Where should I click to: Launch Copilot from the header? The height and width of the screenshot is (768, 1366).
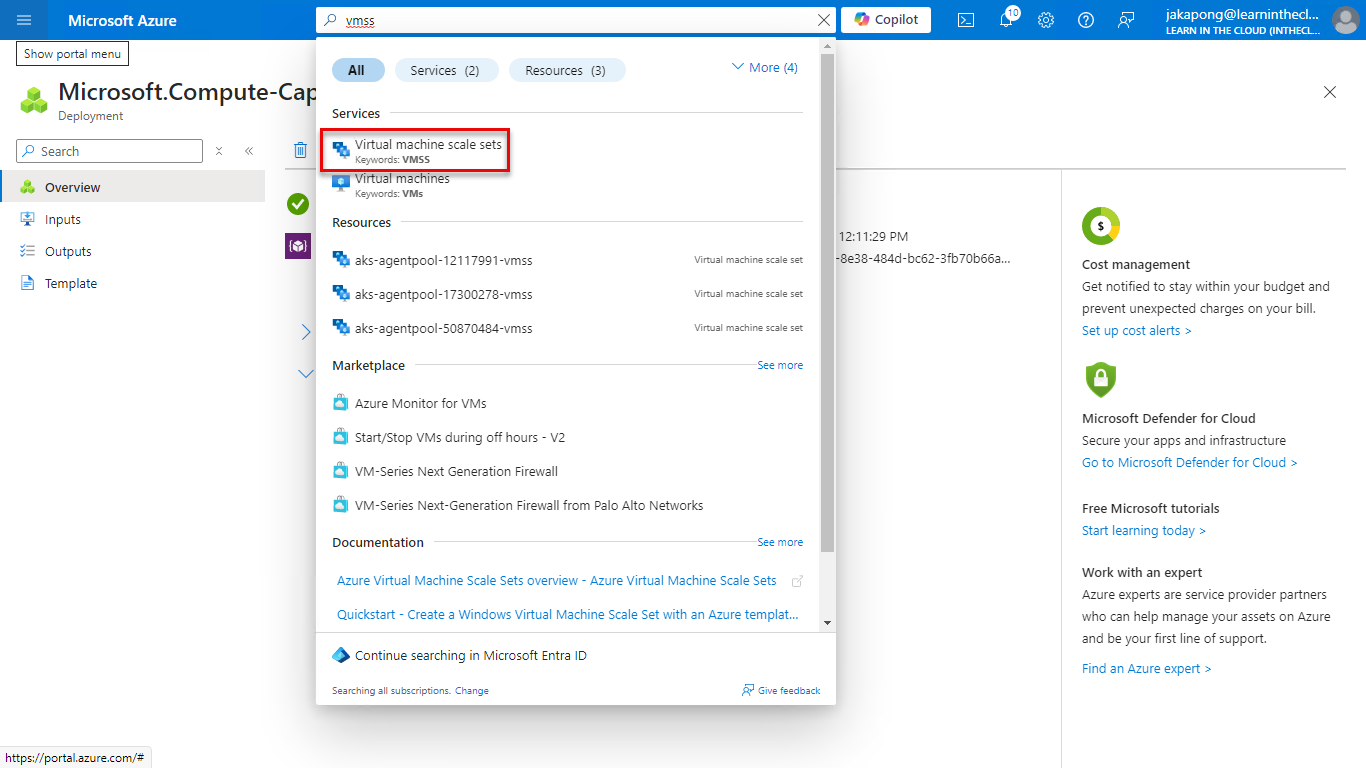(886, 20)
